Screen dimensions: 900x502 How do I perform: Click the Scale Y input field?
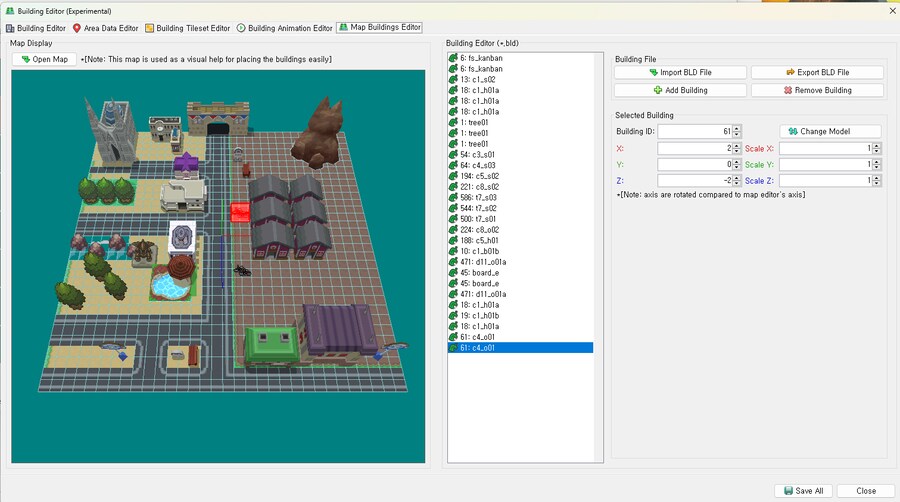(x=825, y=164)
